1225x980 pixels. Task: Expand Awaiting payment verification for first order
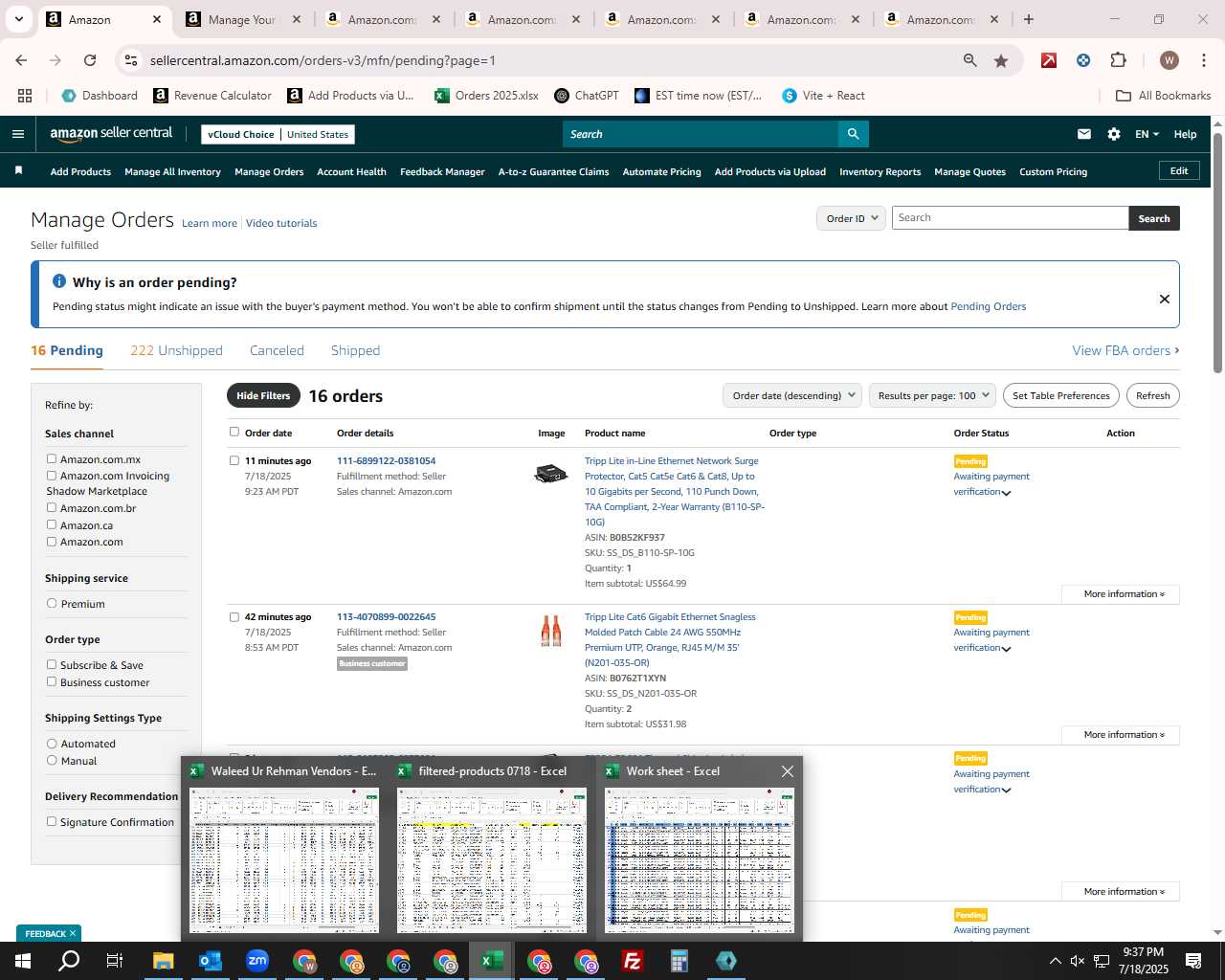tap(1006, 493)
